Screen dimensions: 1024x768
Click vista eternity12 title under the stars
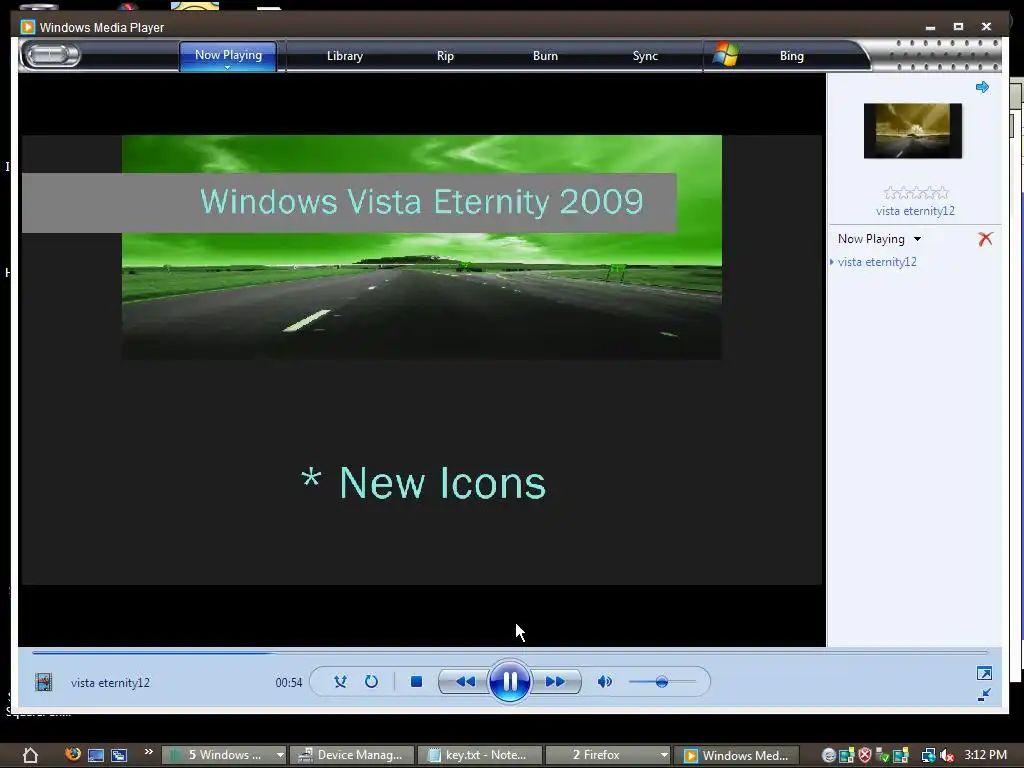[915, 211]
